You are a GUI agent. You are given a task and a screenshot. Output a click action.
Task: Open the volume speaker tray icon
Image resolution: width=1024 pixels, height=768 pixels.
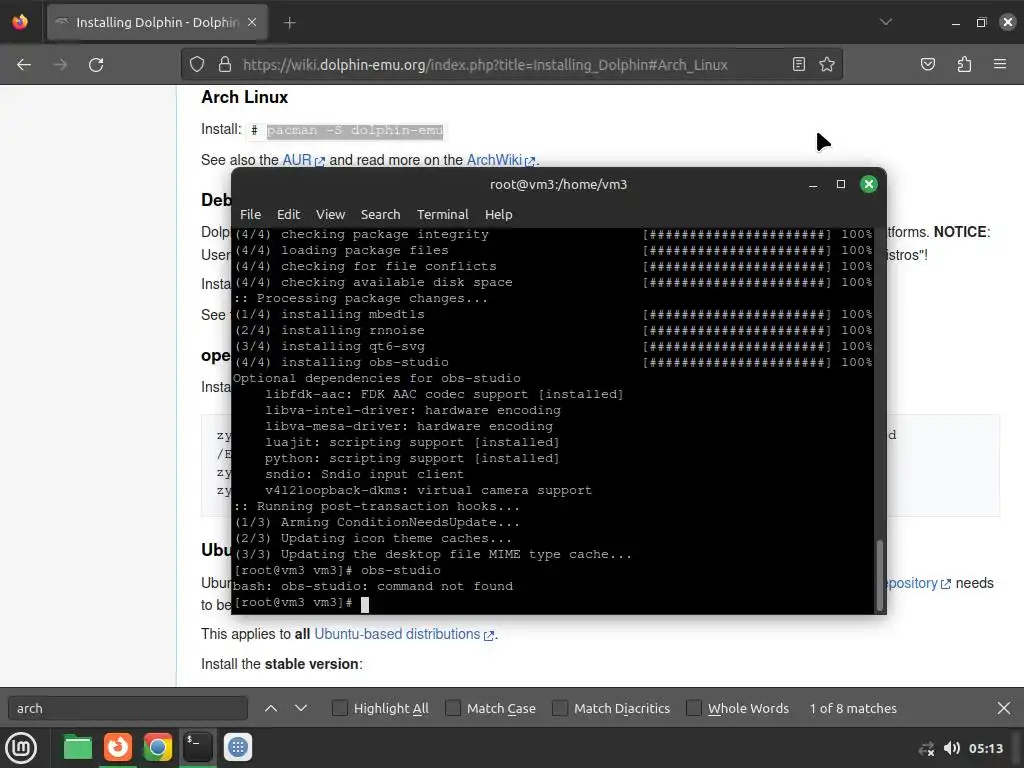point(952,748)
